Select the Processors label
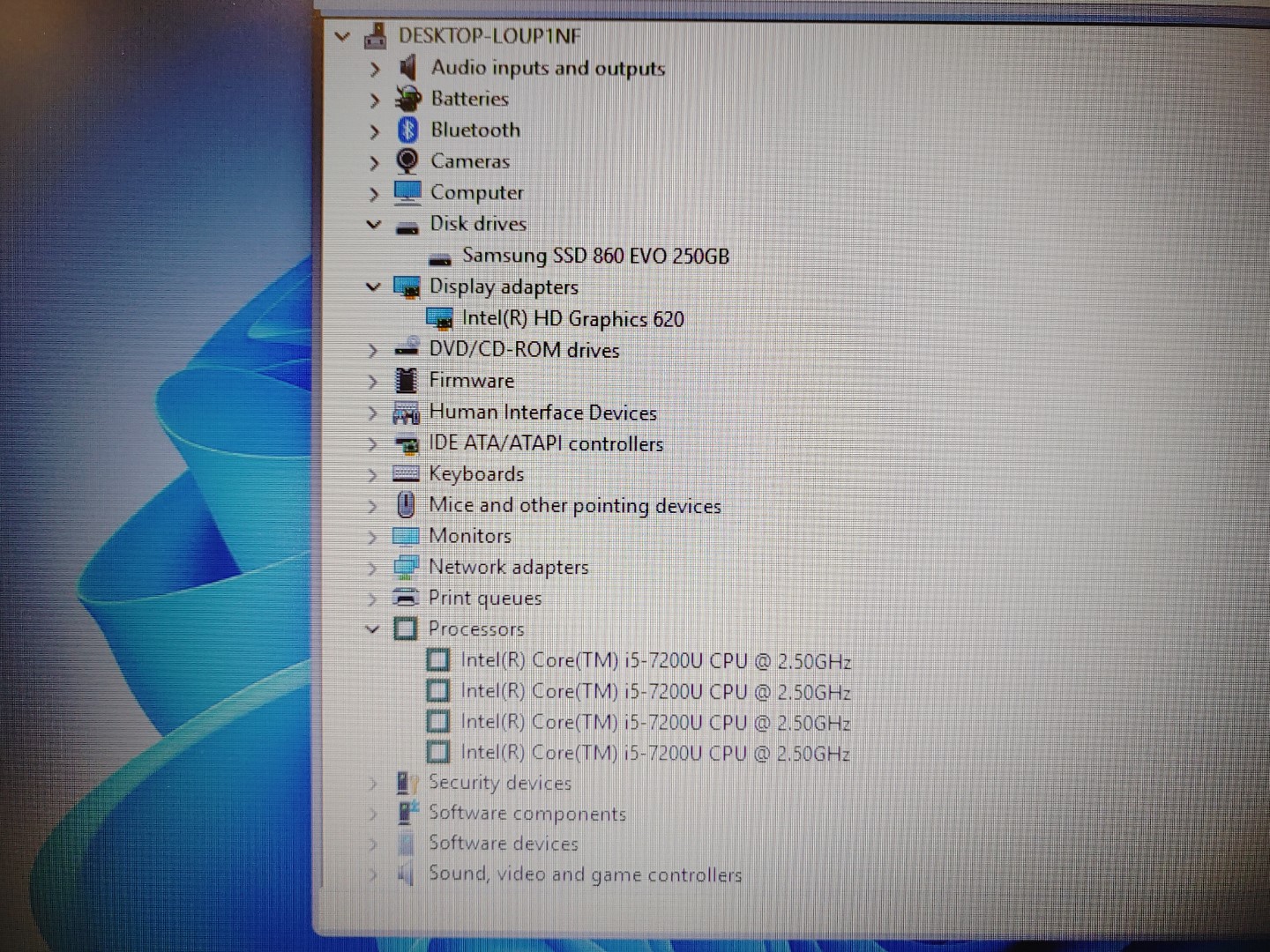The height and width of the screenshot is (952, 1270). pyautogui.click(x=476, y=628)
